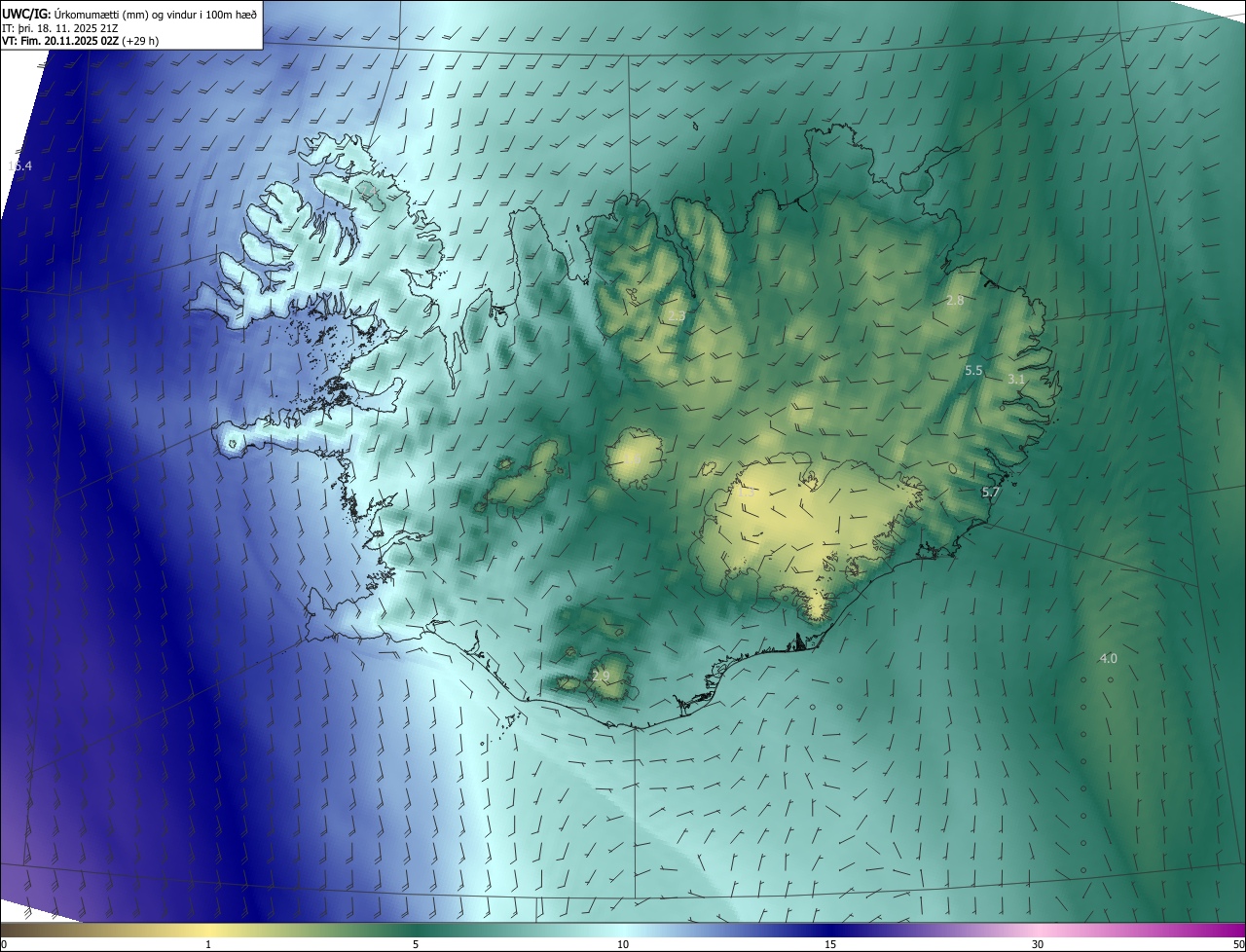Click the 'VT: Fim. 20.11.2025 02Z (+29 h)' line

81,41
